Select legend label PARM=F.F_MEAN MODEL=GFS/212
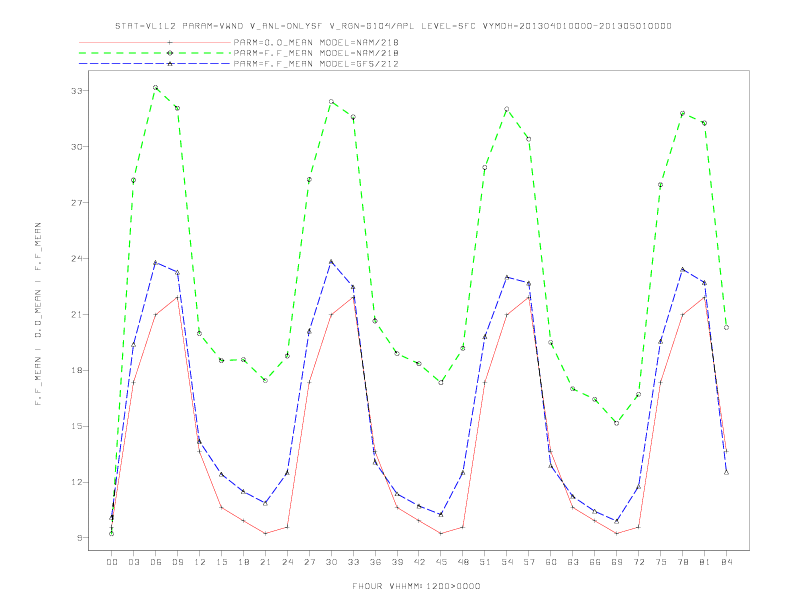The height and width of the screenshot is (612, 792). point(316,64)
